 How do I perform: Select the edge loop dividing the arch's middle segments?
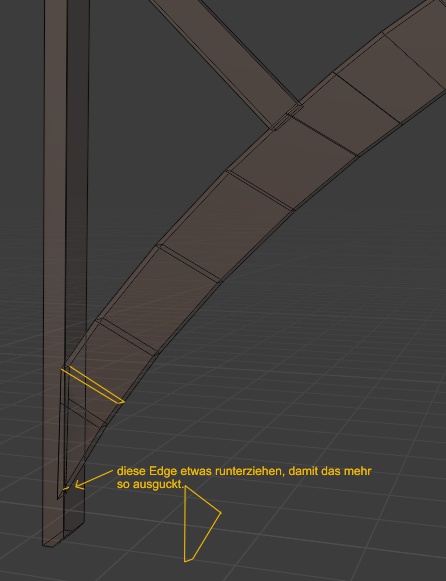[x=259, y=190]
